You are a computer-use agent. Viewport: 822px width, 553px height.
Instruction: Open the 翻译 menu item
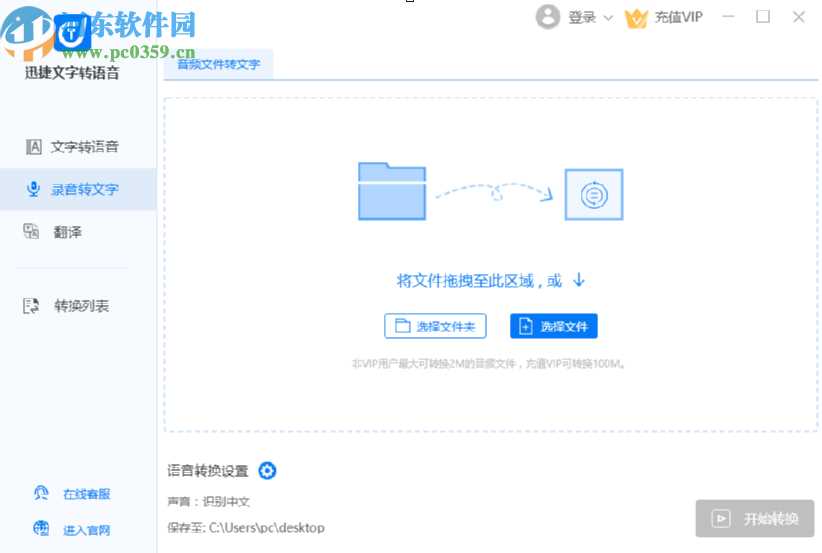(x=68, y=232)
